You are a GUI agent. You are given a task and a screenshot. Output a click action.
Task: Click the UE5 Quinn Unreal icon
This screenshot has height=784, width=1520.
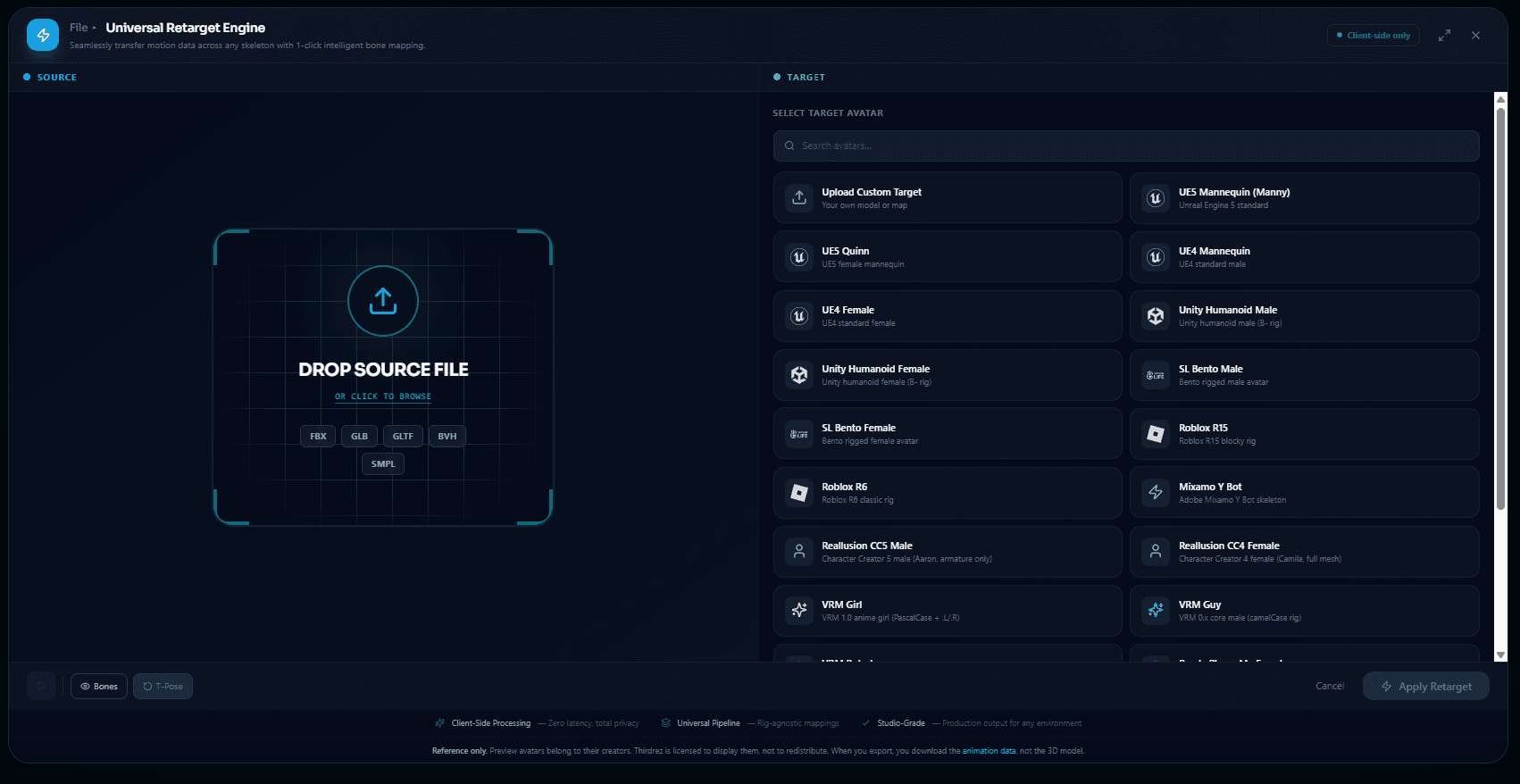799,256
